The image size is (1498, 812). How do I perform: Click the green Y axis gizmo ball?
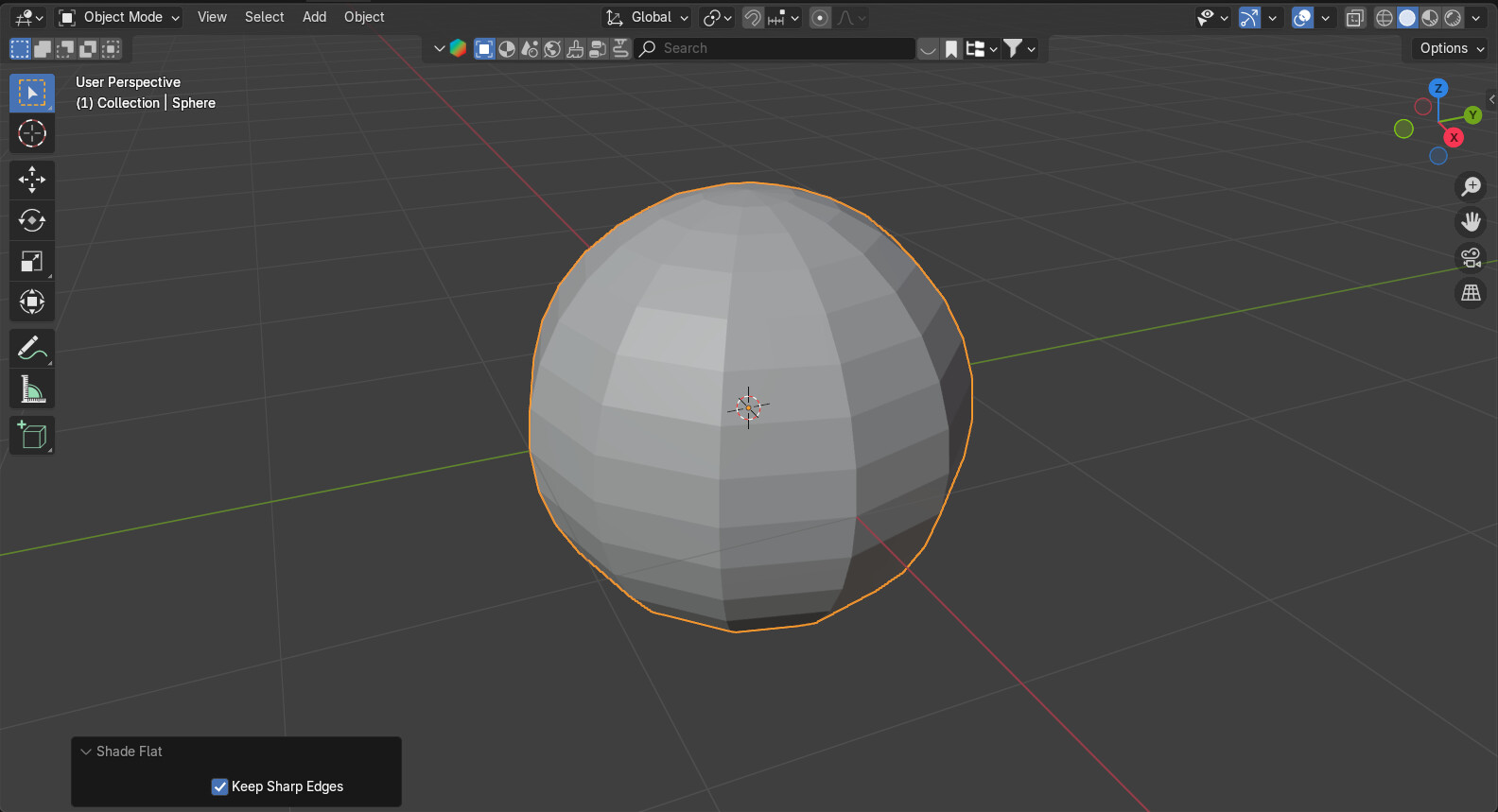click(x=1472, y=114)
